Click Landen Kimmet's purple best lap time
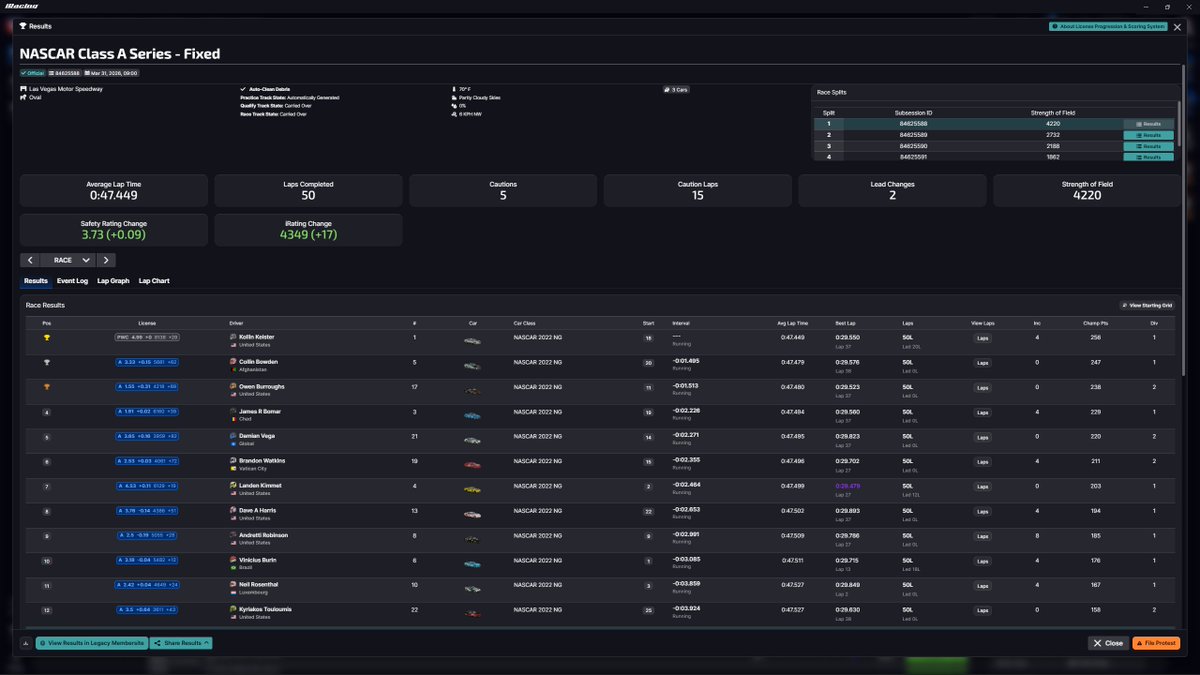Screen dimensions: 1200x675 (x=847, y=486)
